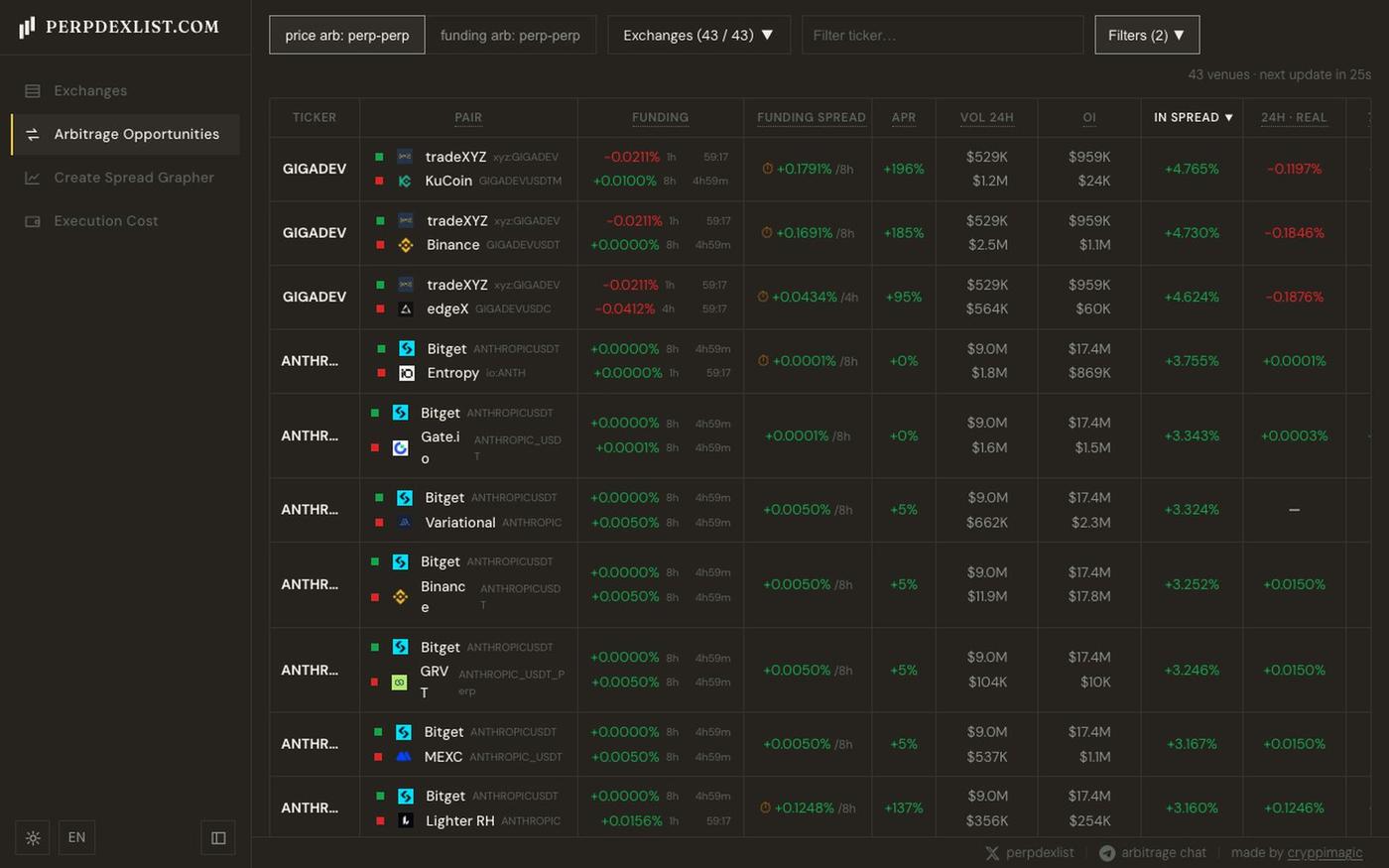Viewport: 1389px width, 868px height.
Task: Click tradeXYZ icon in the edgeX pair row
Action: [406, 285]
